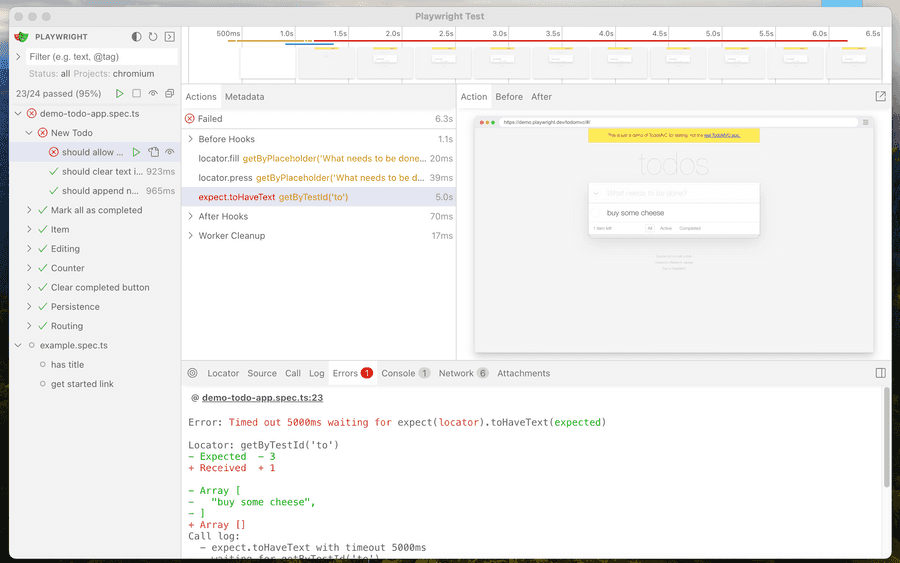The width and height of the screenshot is (900, 563).
Task: Select 'should clear text' test row
Action: 95,172
